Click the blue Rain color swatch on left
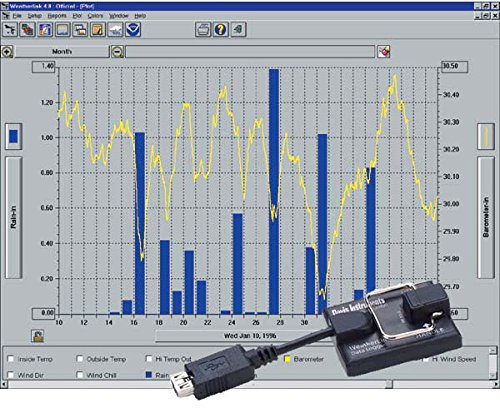Viewport: 500px width, 408px height. click(14, 136)
